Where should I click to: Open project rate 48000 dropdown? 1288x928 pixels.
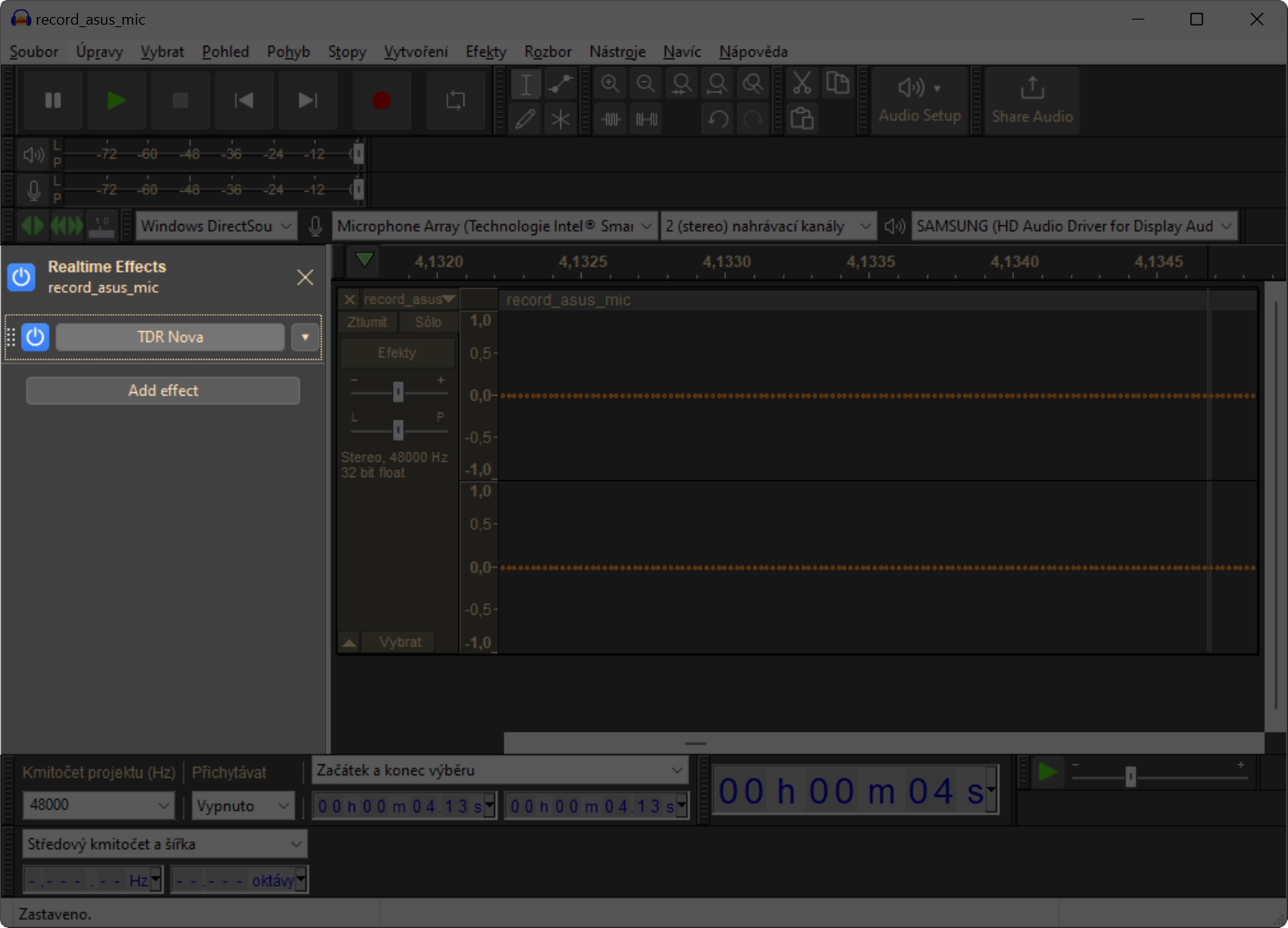coord(98,805)
